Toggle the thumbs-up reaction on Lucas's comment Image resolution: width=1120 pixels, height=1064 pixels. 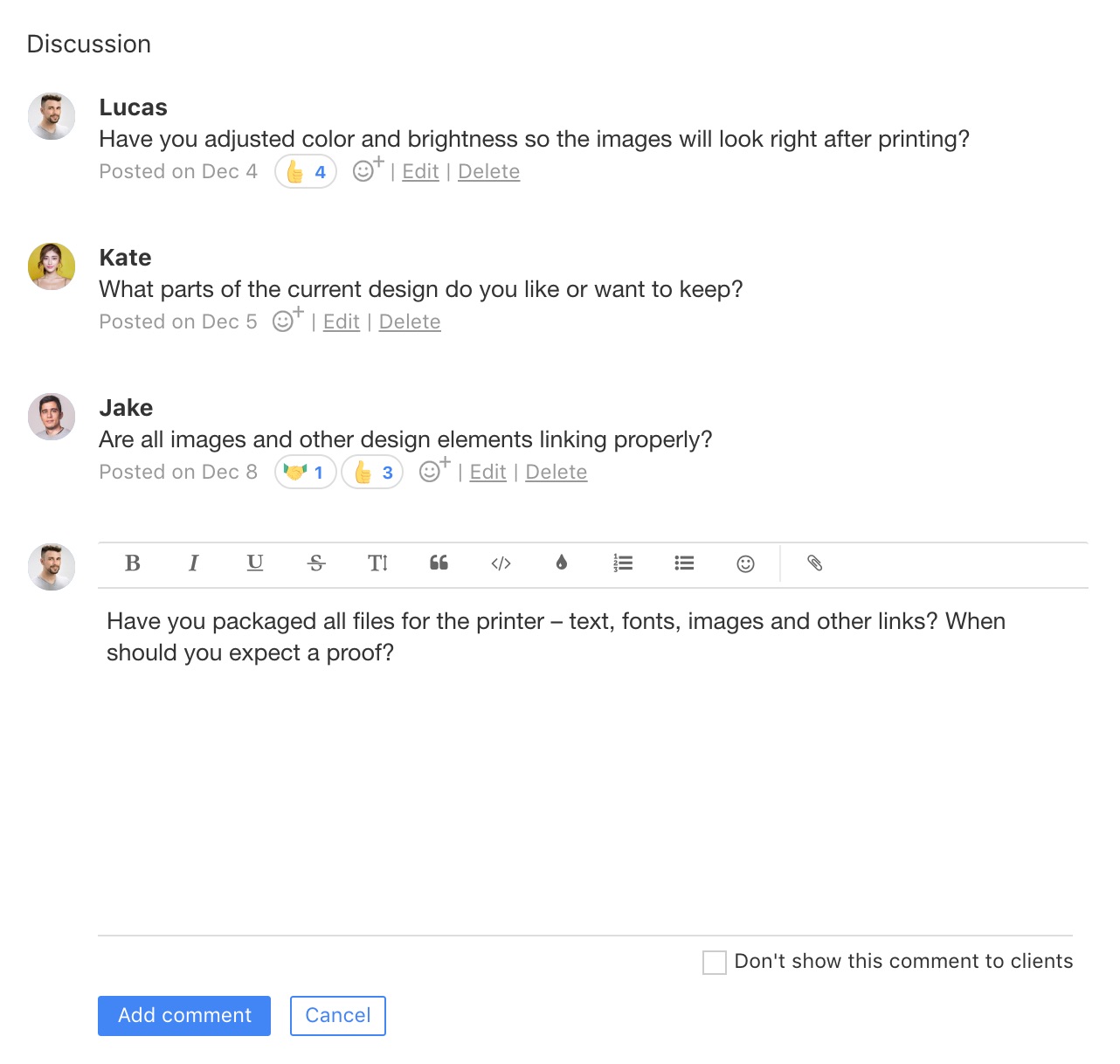(306, 172)
